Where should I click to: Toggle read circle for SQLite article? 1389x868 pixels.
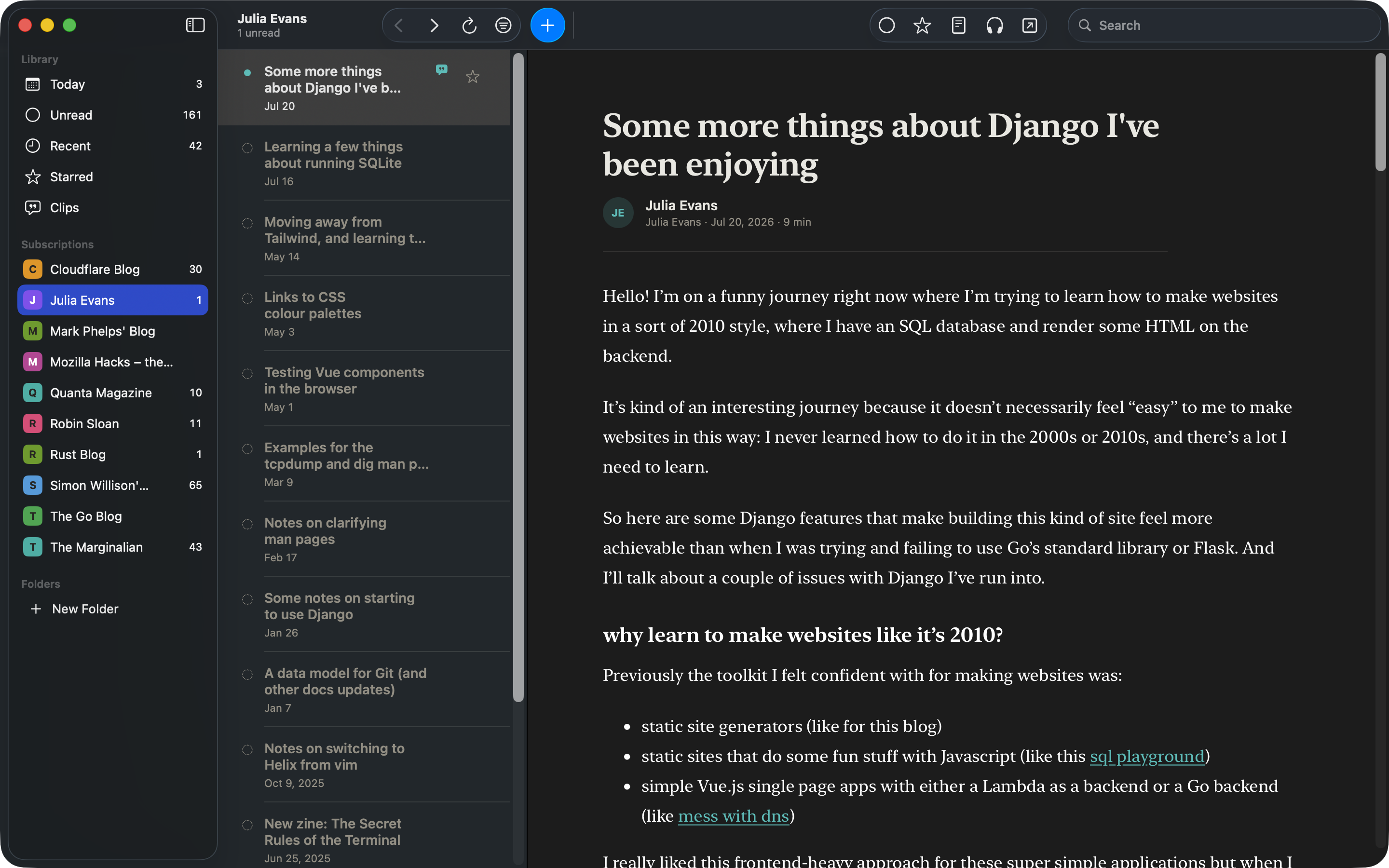[247, 148]
